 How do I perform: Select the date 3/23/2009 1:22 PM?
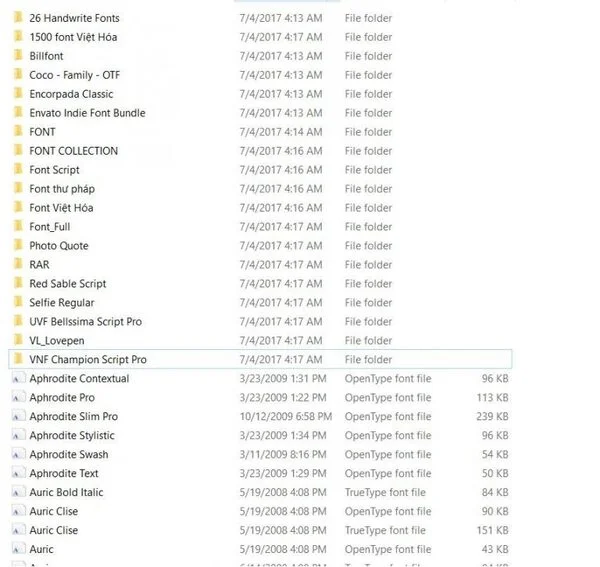(283, 398)
